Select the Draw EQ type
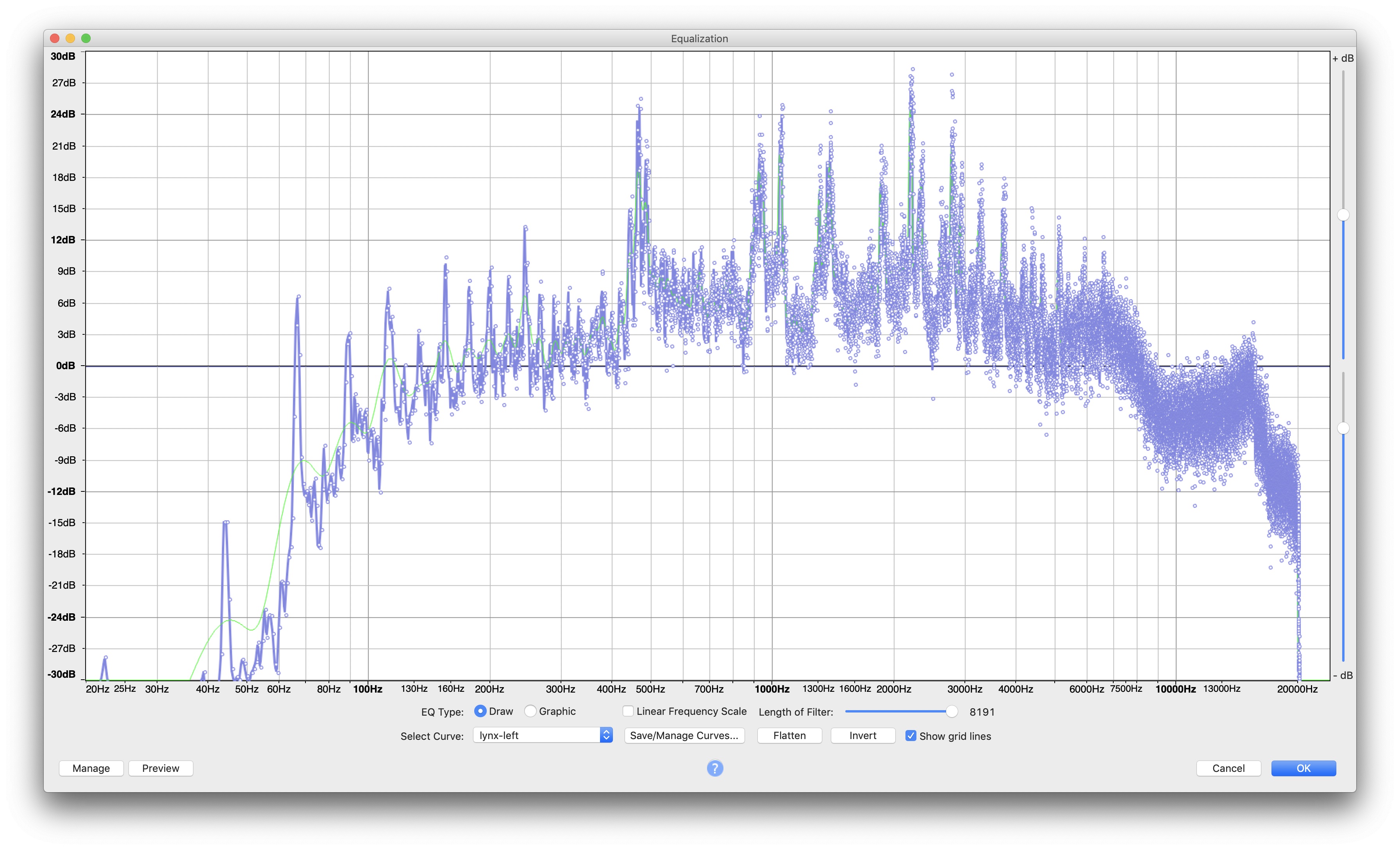 480,711
